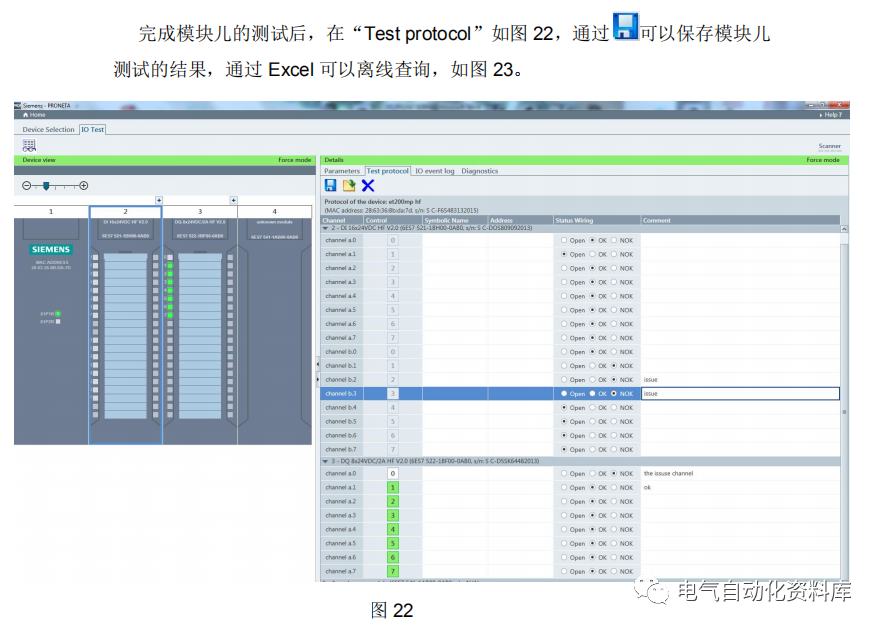Click the device view zoom slider handle
880x630 pixels.
46,186
